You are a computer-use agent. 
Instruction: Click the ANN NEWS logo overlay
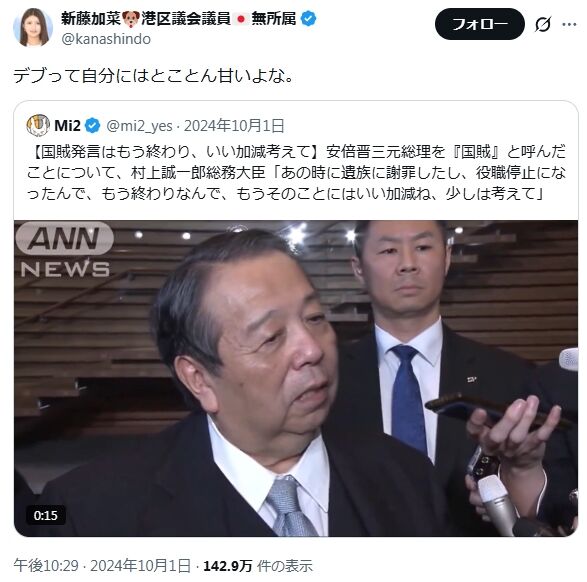[65, 250]
